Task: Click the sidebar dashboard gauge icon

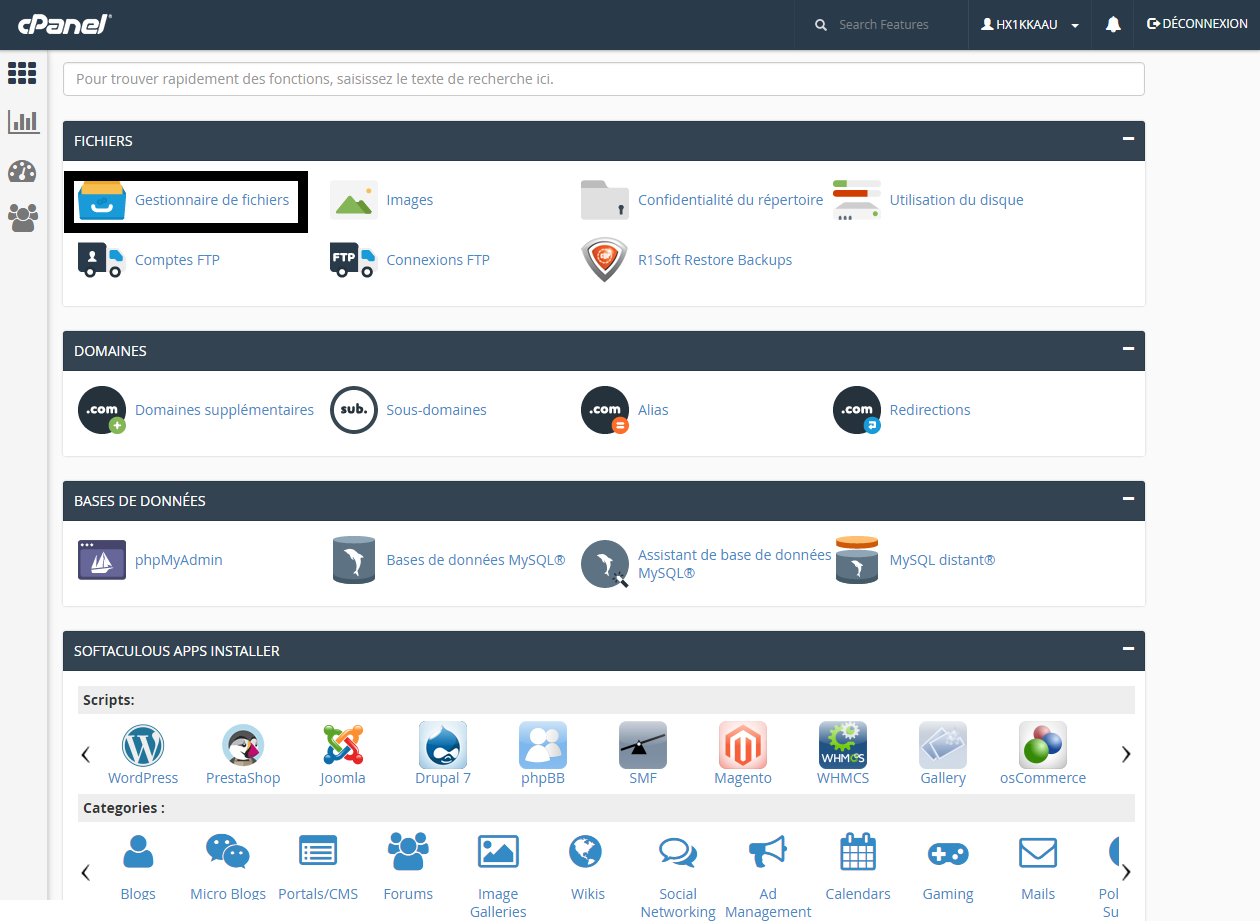Action: point(22,171)
